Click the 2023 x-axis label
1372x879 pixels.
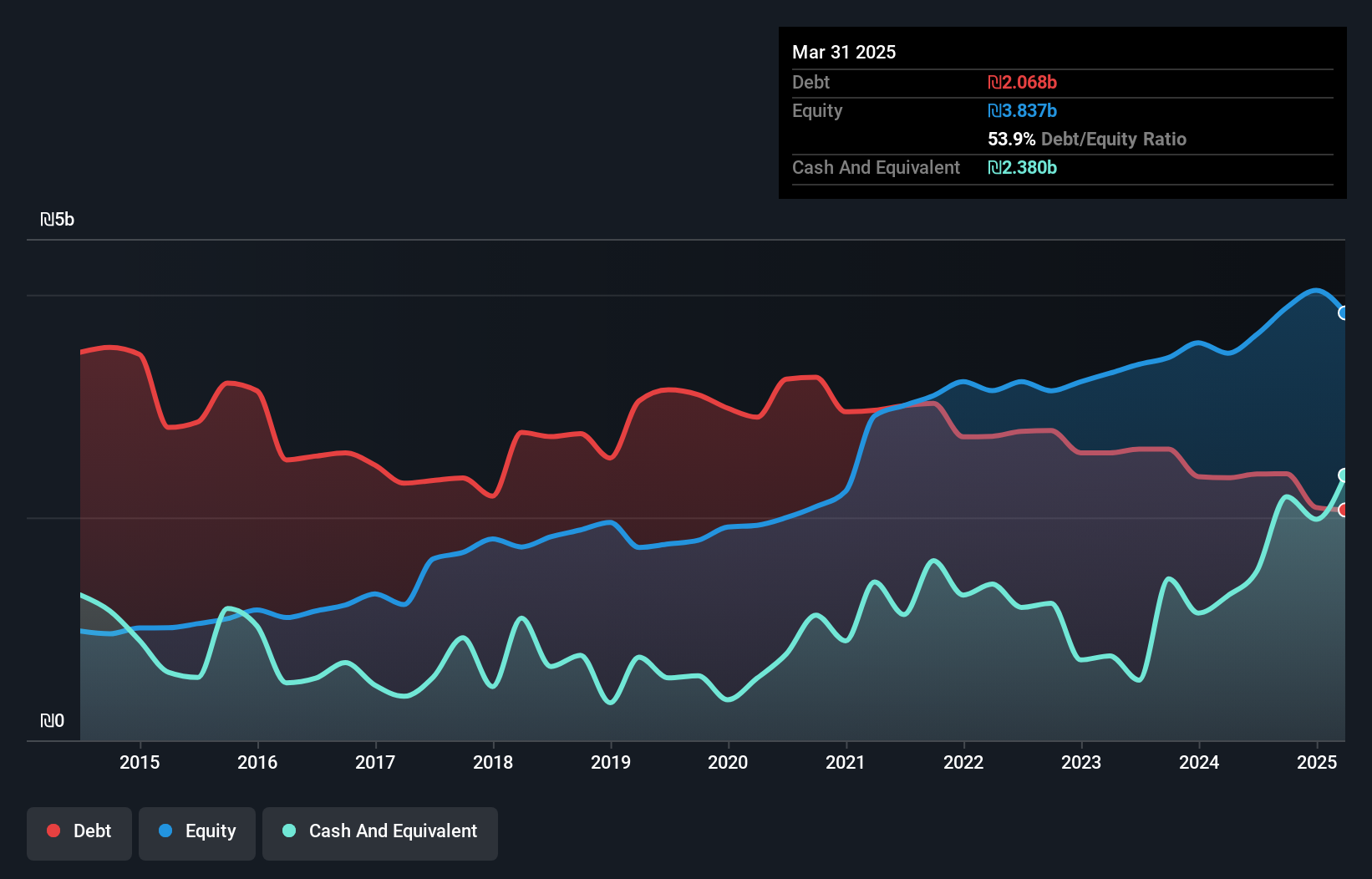click(1081, 762)
